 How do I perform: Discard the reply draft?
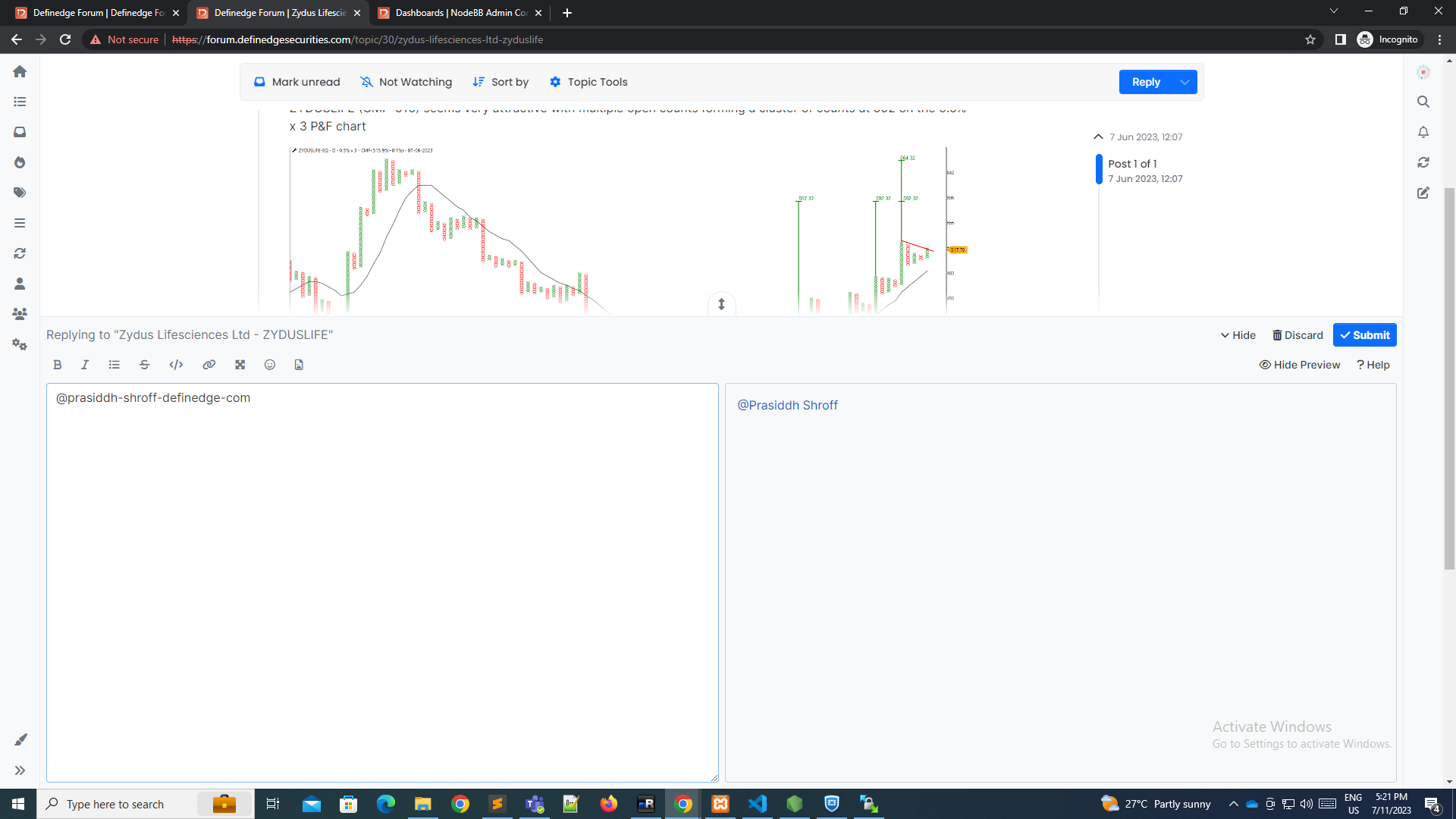coord(1298,334)
